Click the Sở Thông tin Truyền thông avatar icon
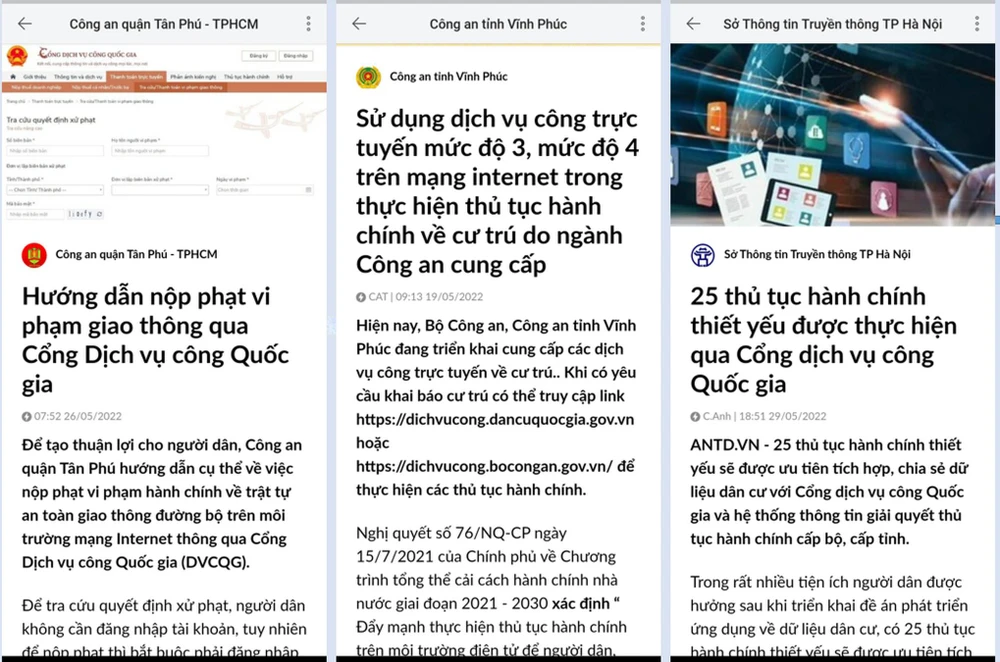 [x=701, y=254]
